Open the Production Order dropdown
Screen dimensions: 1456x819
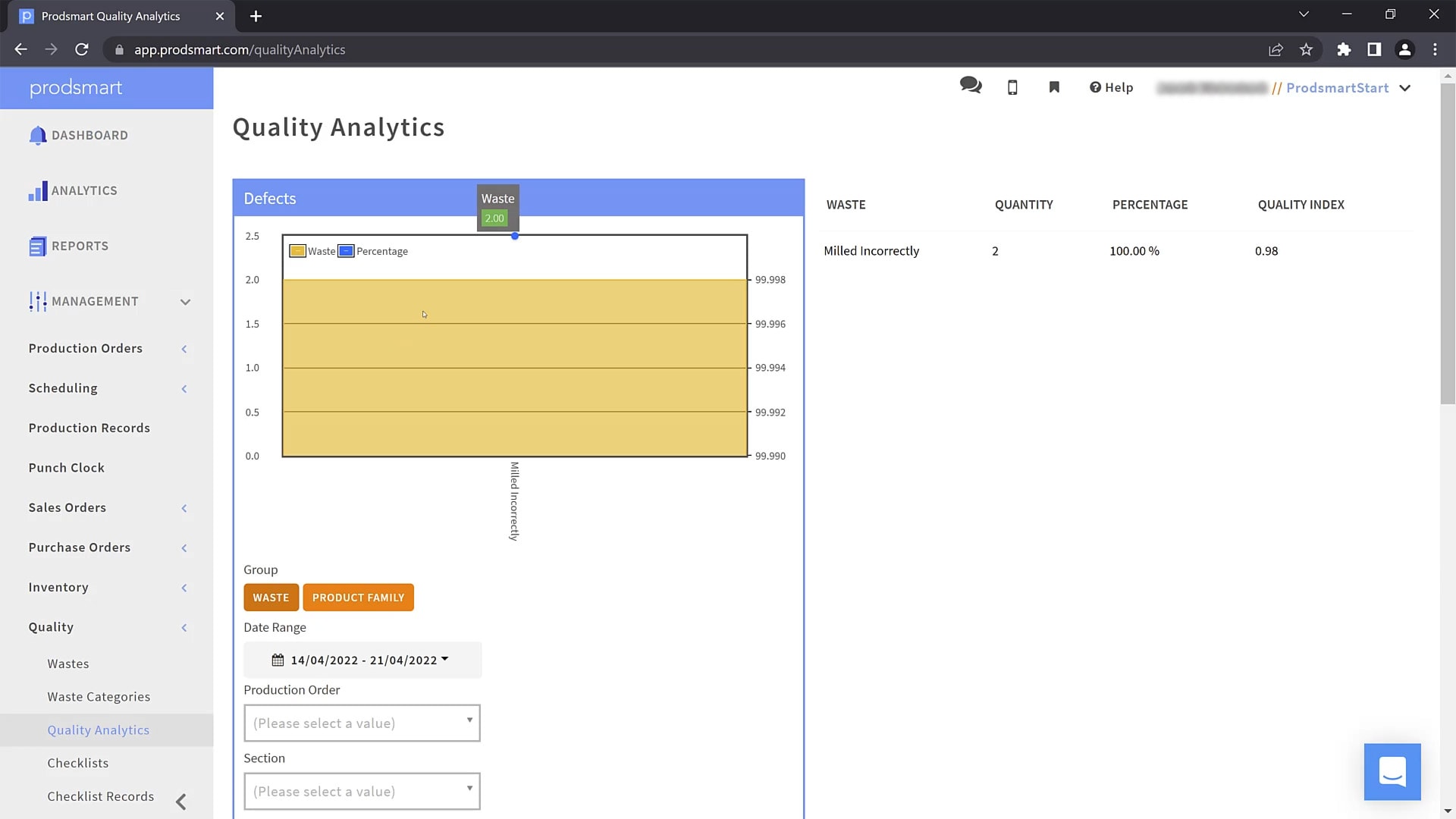(362, 723)
